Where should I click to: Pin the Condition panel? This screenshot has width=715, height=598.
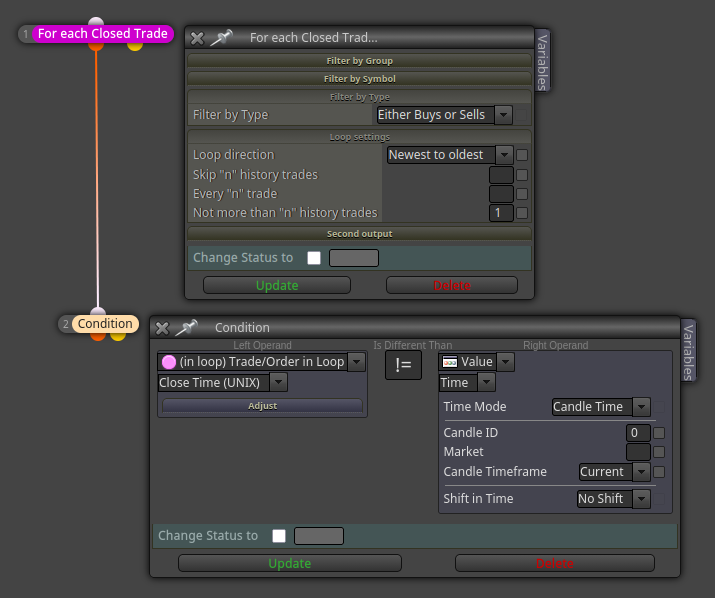[x=187, y=328]
